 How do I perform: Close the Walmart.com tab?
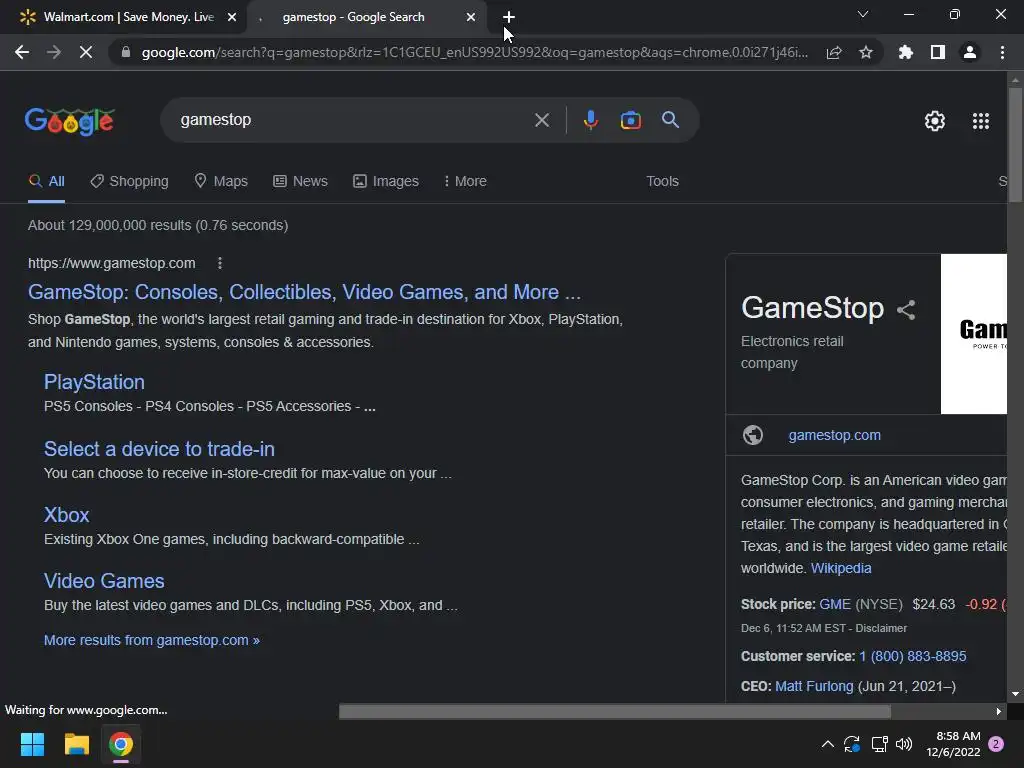pos(232,17)
